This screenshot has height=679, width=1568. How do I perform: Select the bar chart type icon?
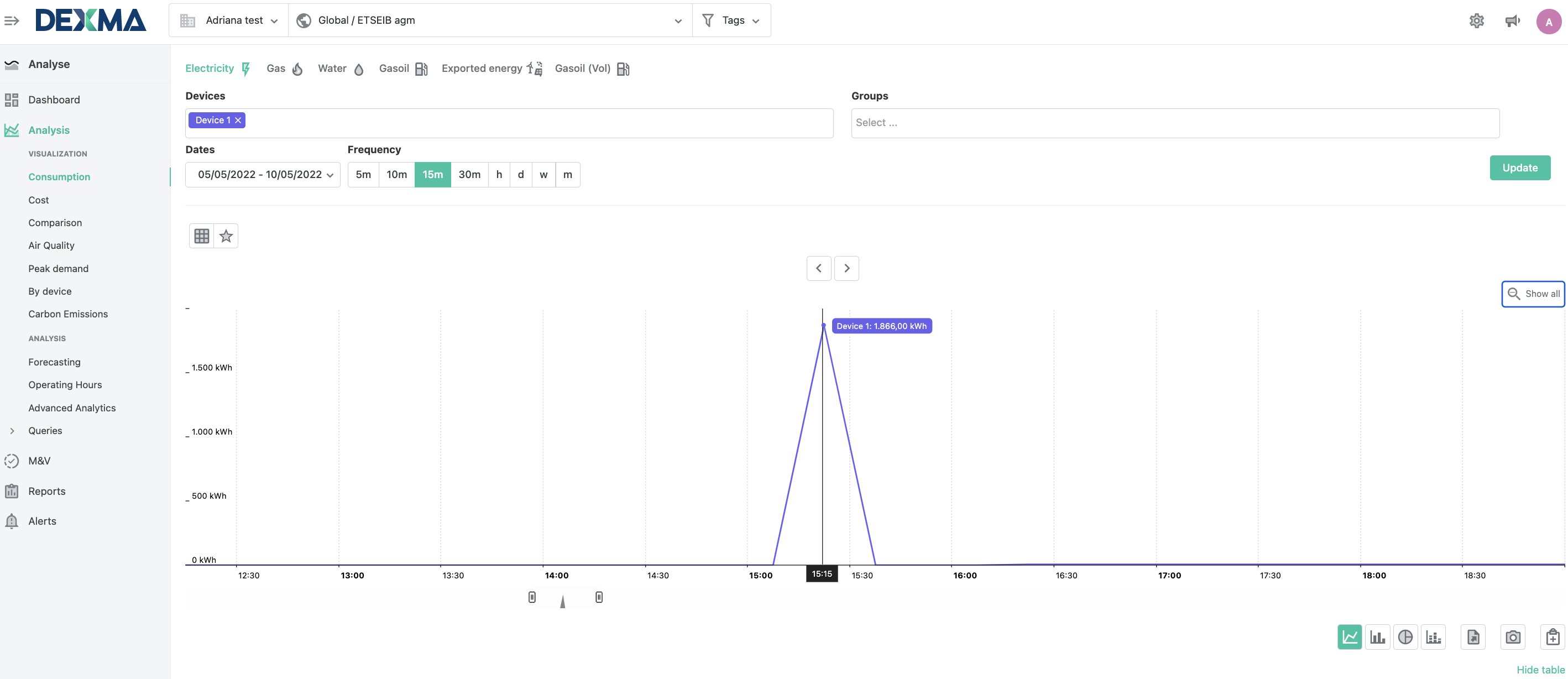pyautogui.click(x=1377, y=637)
